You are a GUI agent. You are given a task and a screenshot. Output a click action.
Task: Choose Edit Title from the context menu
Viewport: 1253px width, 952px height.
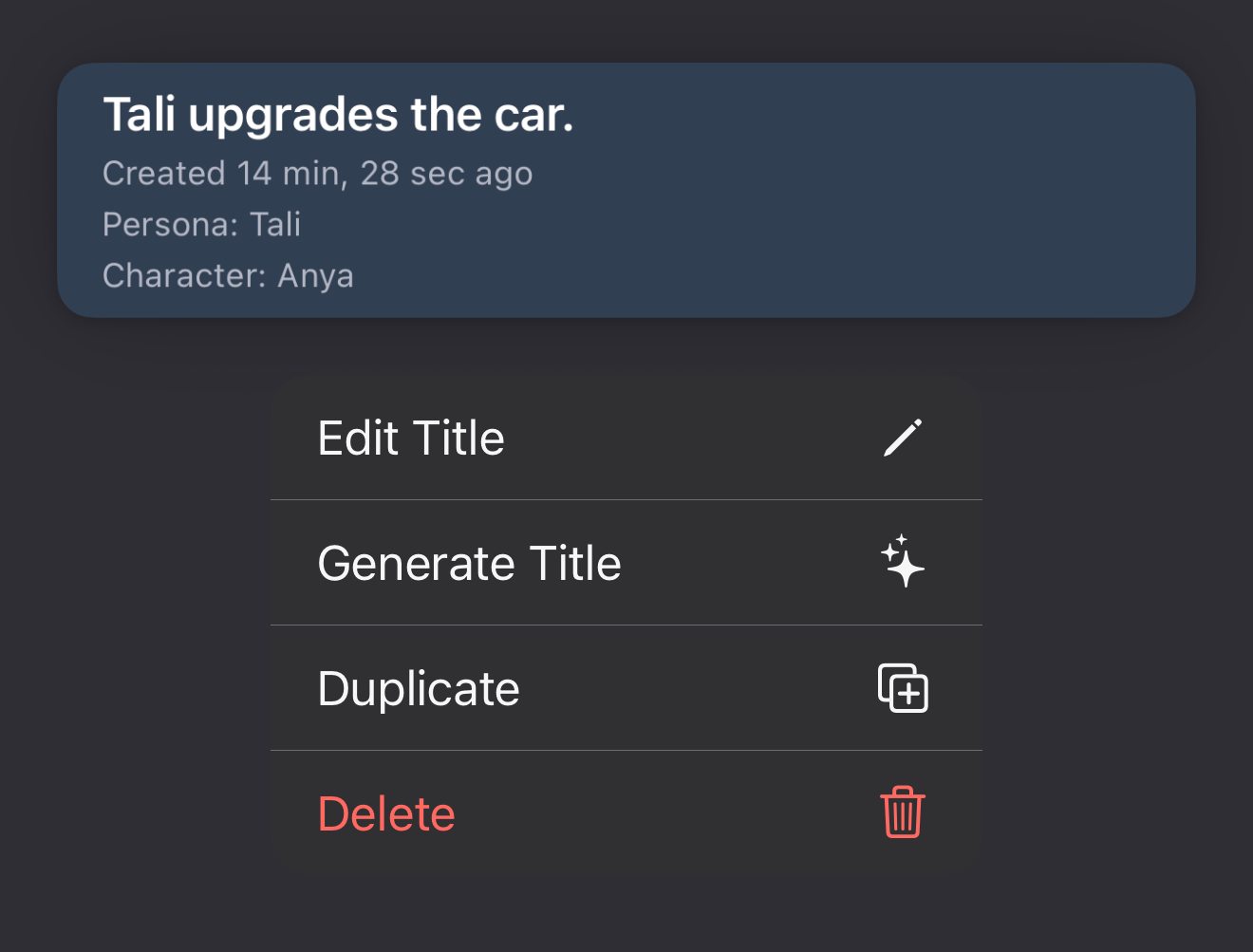(626, 438)
